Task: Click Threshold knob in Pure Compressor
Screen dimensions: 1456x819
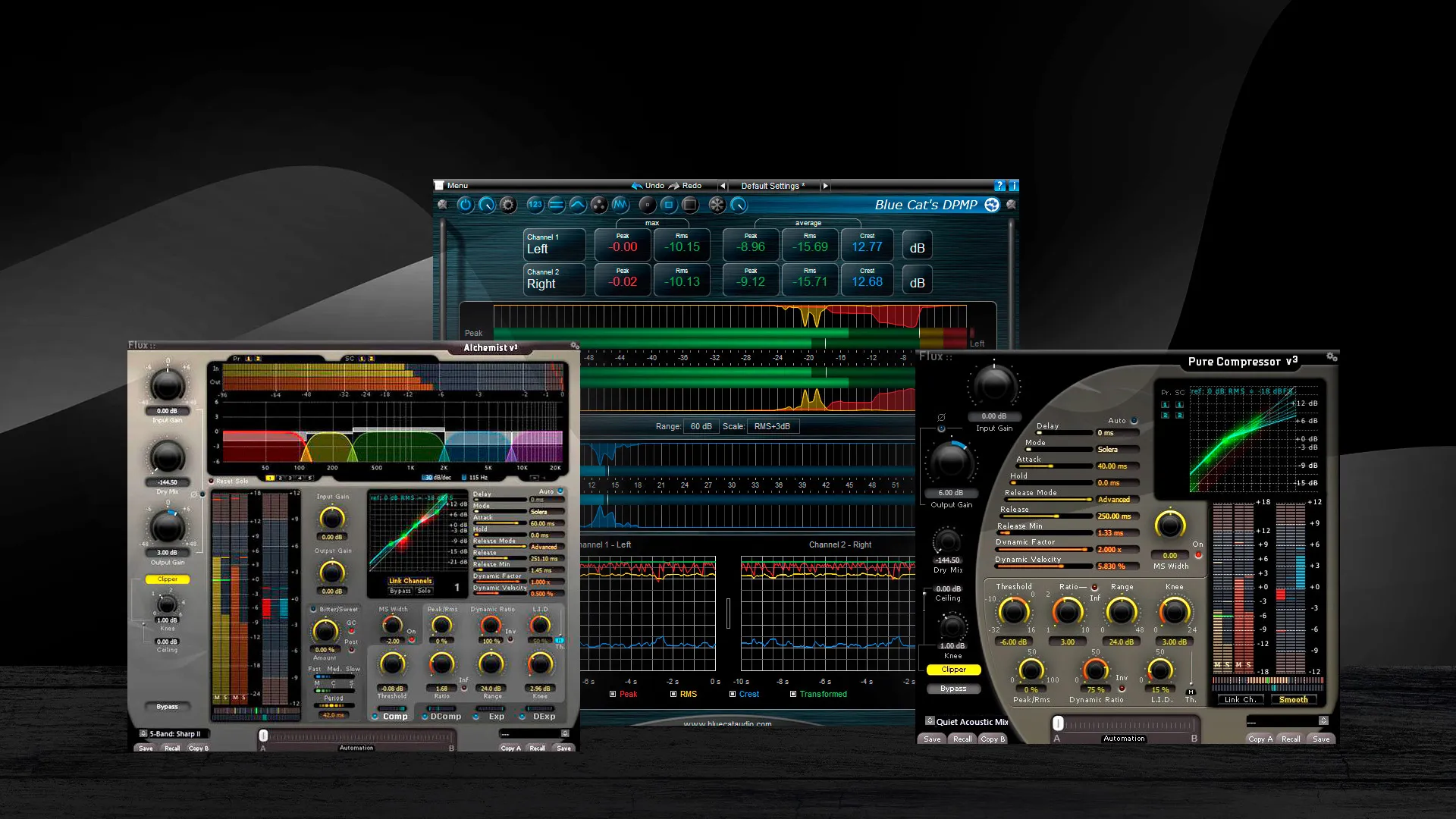Action: [1013, 611]
